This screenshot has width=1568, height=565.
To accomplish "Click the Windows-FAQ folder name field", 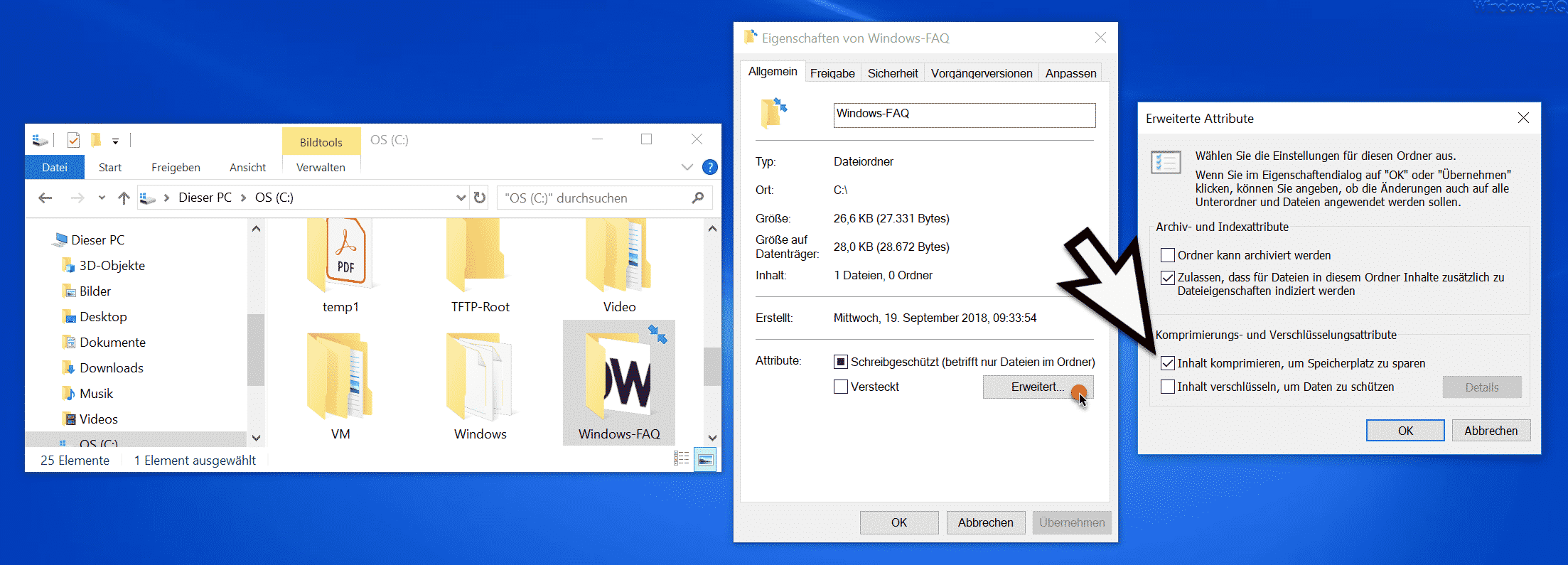I will click(x=965, y=115).
